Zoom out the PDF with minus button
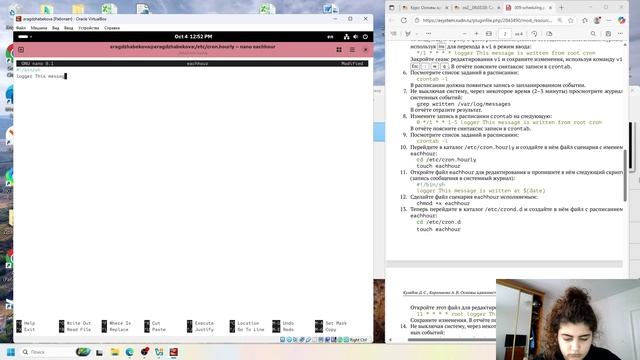The image size is (640, 360). tap(464, 34)
